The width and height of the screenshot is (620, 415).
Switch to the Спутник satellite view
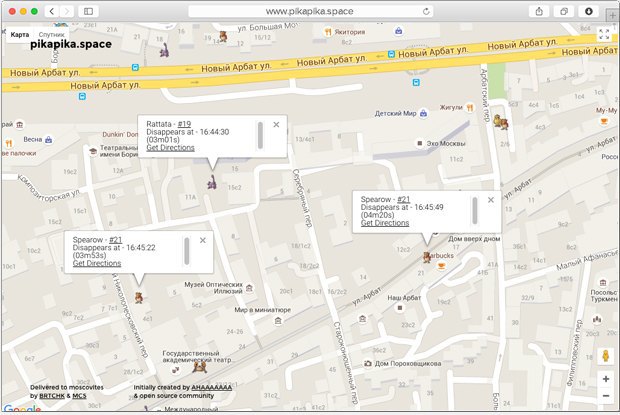point(51,35)
